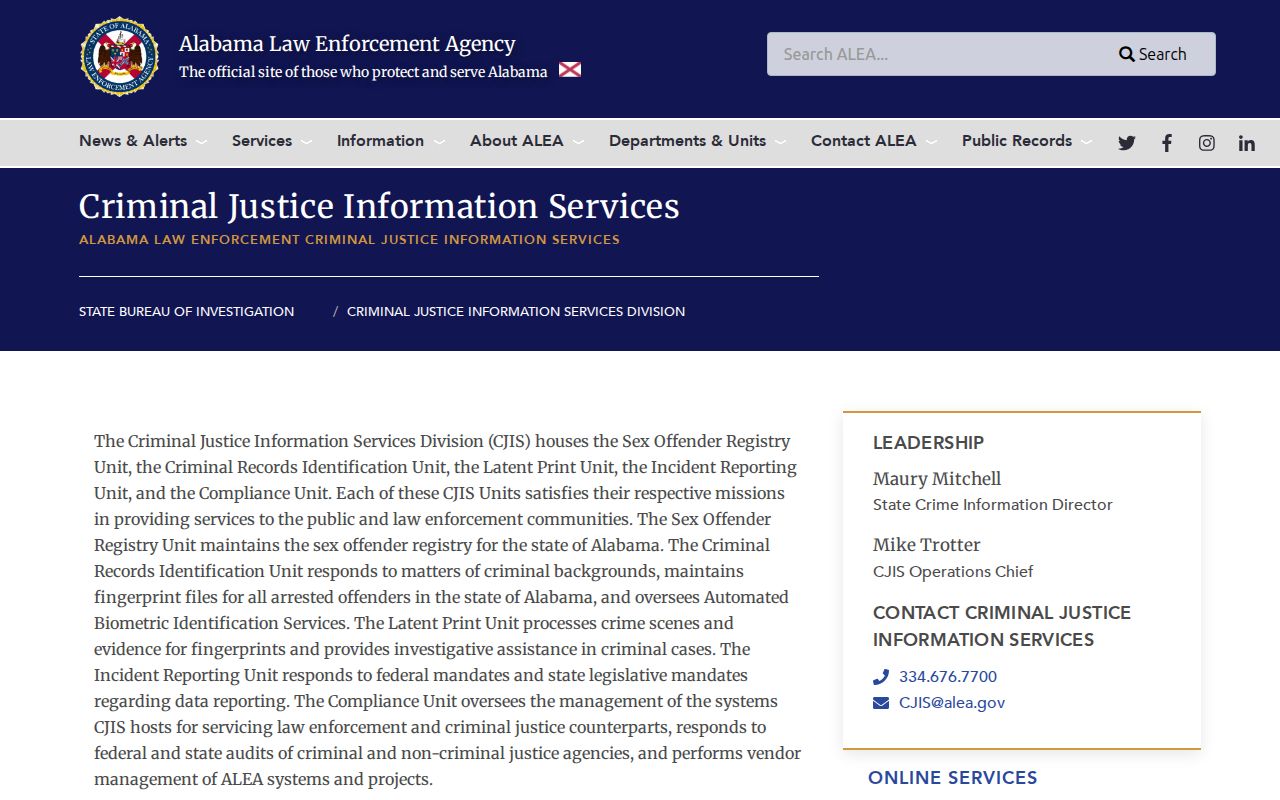The height and width of the screenshot is (800, 1280).
Task: Open ALEA's Instagram page icon
Action: click(1207, 143)
